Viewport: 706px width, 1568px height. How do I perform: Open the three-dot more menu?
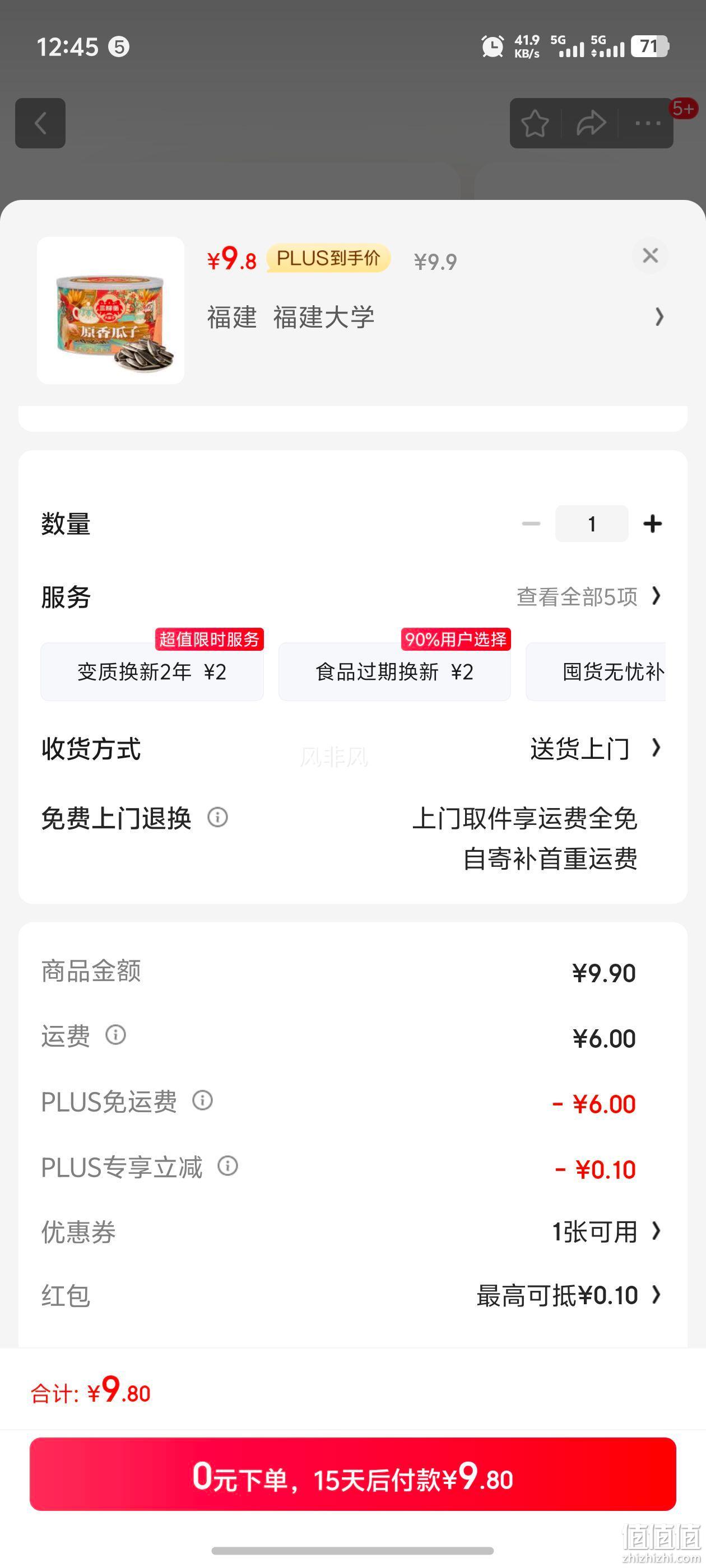tap(648, 124)
